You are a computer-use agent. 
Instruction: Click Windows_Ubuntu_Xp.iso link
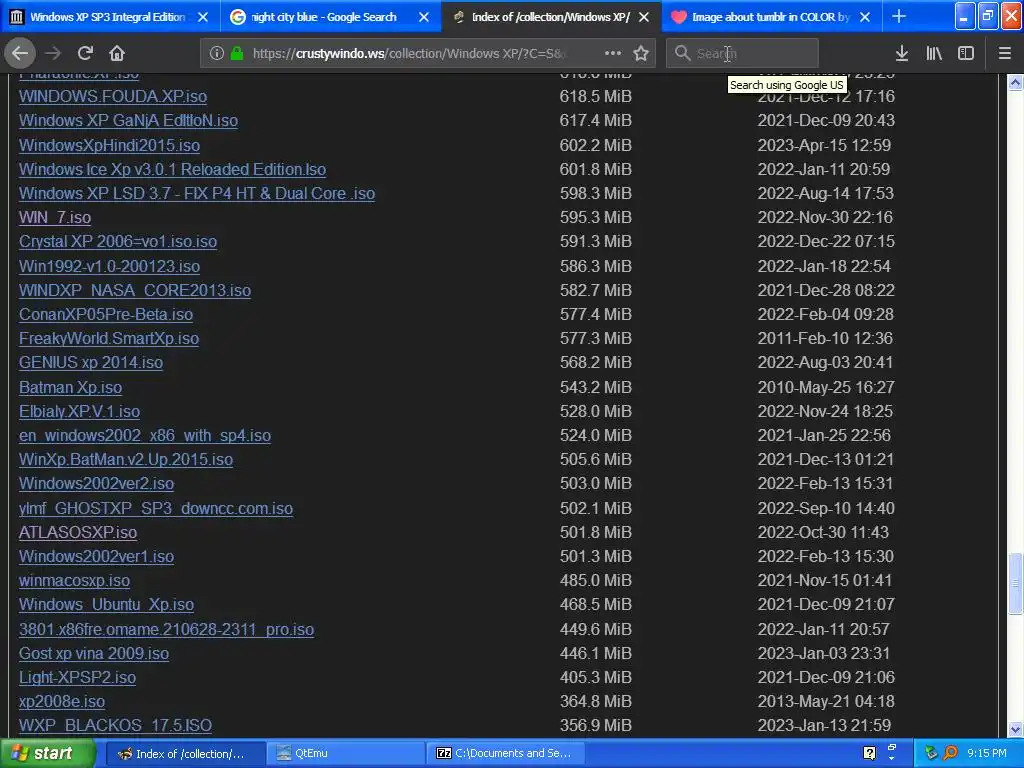106,605
